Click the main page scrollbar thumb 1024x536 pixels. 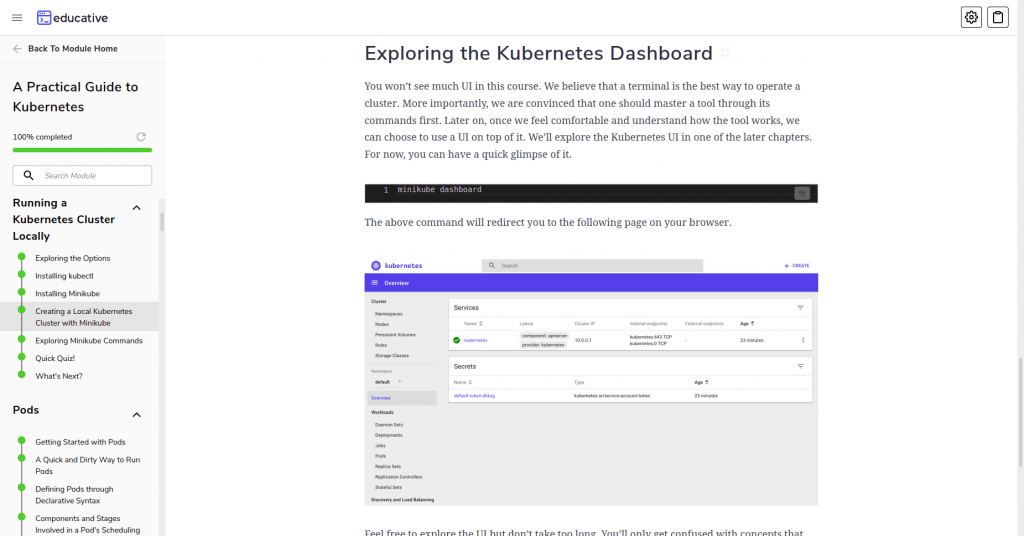[1020, 413]
